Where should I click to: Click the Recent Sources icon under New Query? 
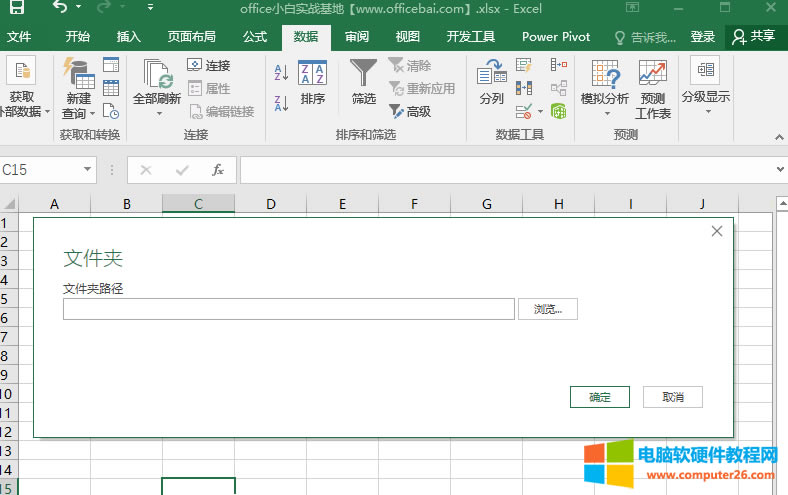pyautogui.click(x=111, y=110)
